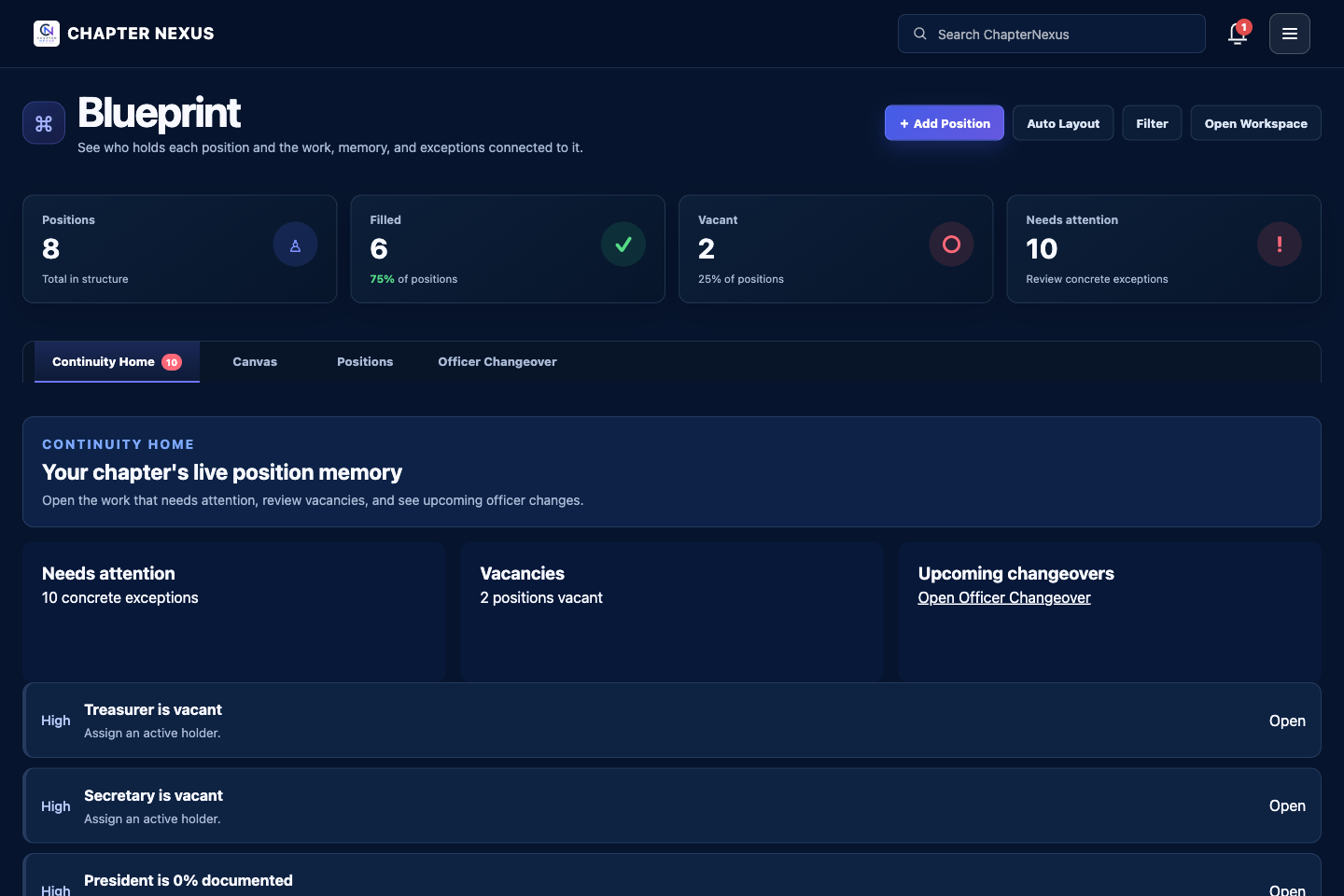Click the CHAPTER NEXUS brand name
Screen dimensions: 1344x896
141,34
